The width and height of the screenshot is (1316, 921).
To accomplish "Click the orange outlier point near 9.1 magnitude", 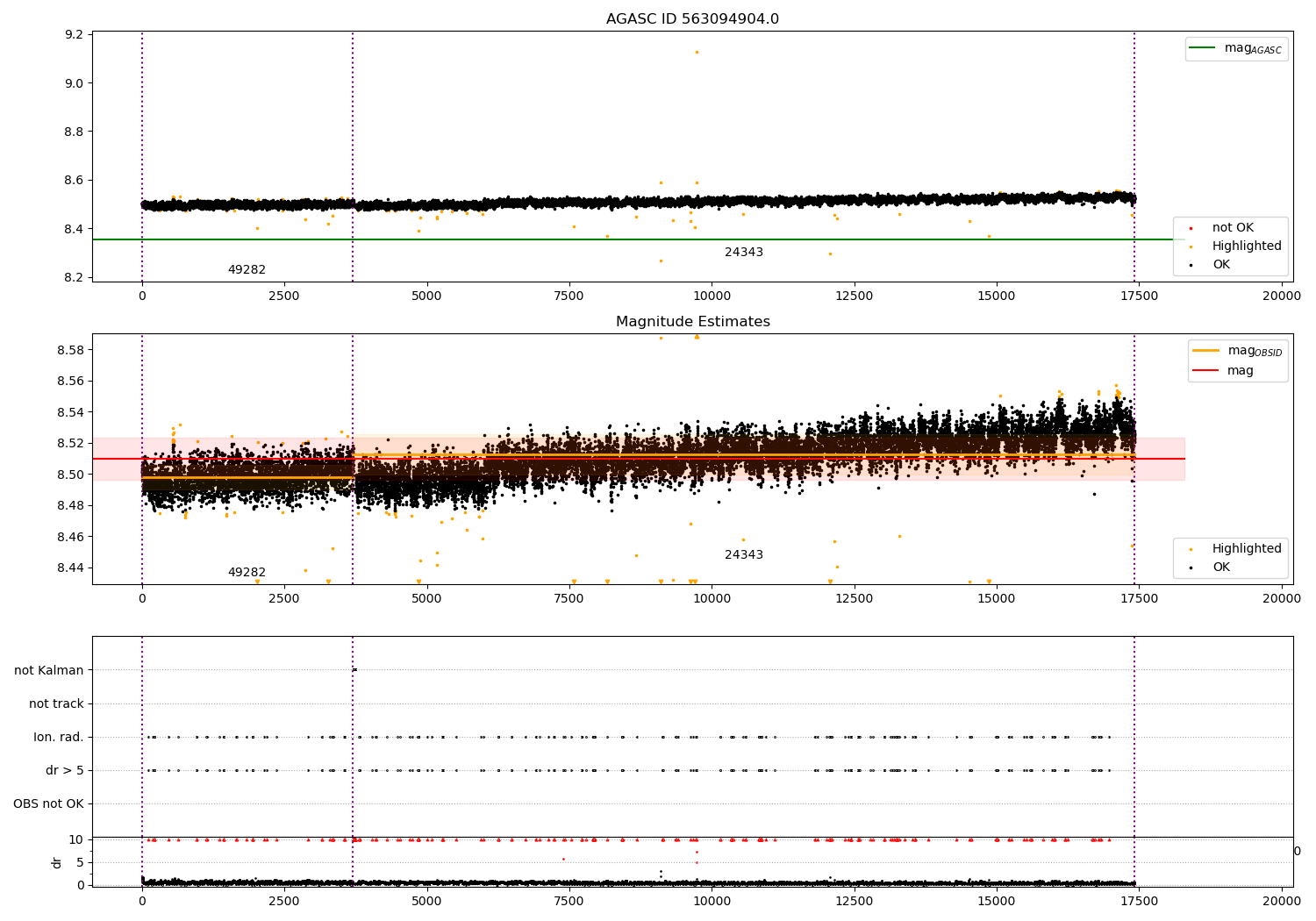I will coord(697,52).
